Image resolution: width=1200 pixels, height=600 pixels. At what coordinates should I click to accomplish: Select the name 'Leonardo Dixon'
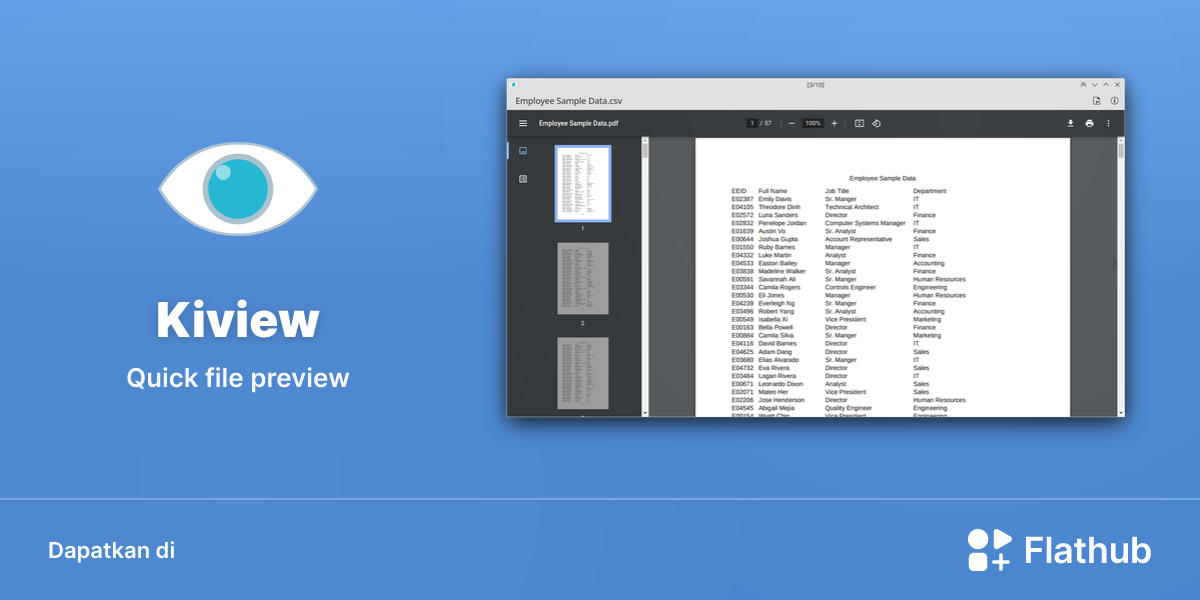pyautogui.click(x=781, y=384)
